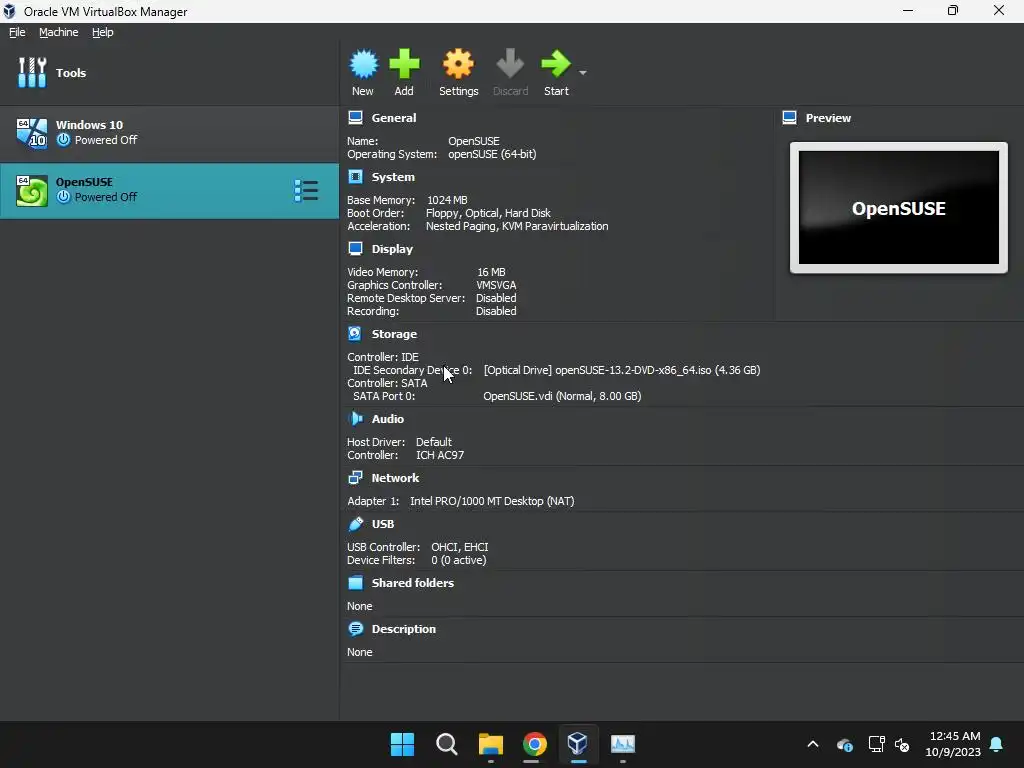Open the Help menu
The height and width of the screenshot is (768, 1024).
(103, 32)
